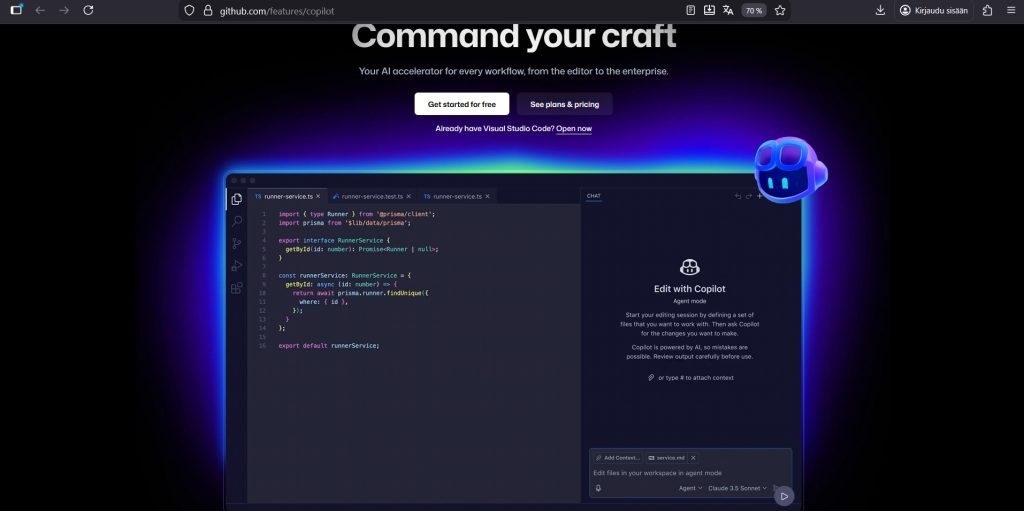Click the sidebar tabs icon at browser top-left
The width and height of the screenshot is (1024, 511).
point(16,10)
